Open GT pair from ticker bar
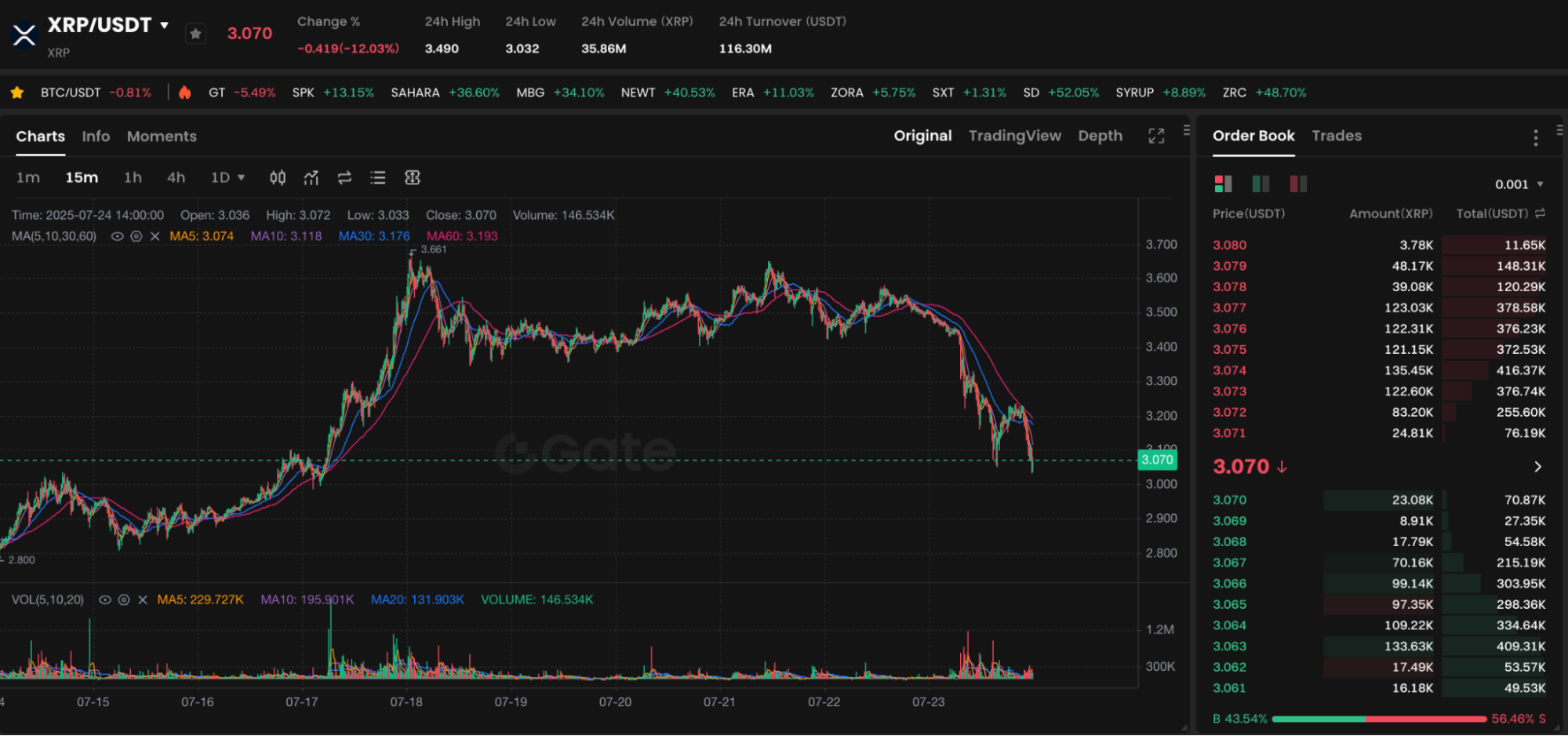This screenshot has height=736, width=1568. (242, 93)
